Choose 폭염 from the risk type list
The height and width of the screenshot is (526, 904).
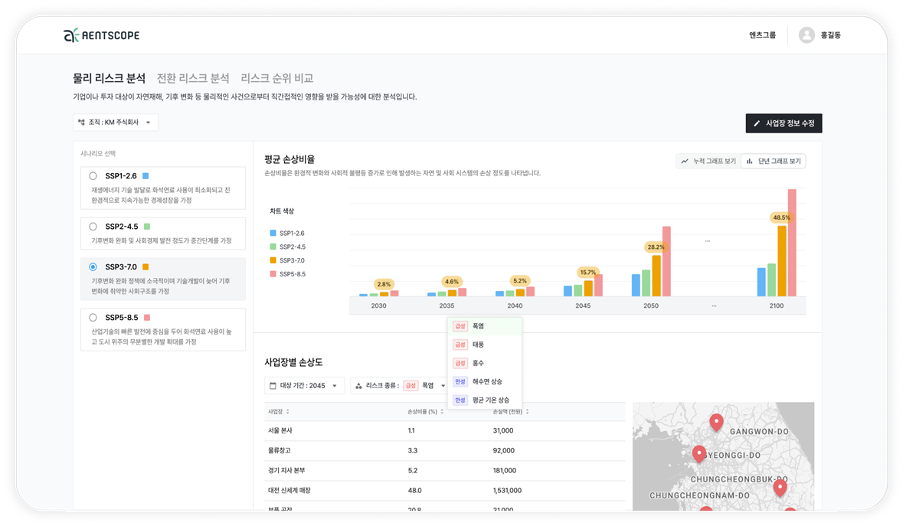click(485, 326)
